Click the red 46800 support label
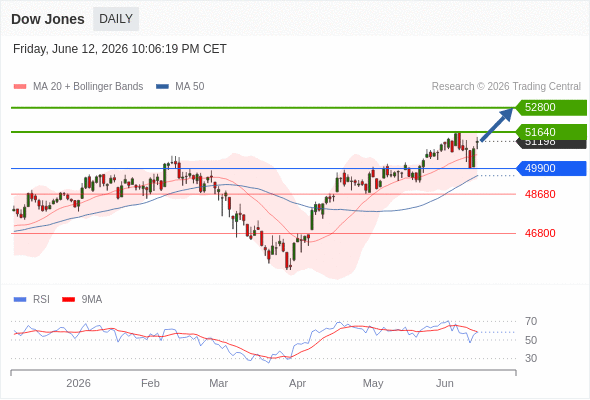Viewport: 590px width, 400px height. 540,233
